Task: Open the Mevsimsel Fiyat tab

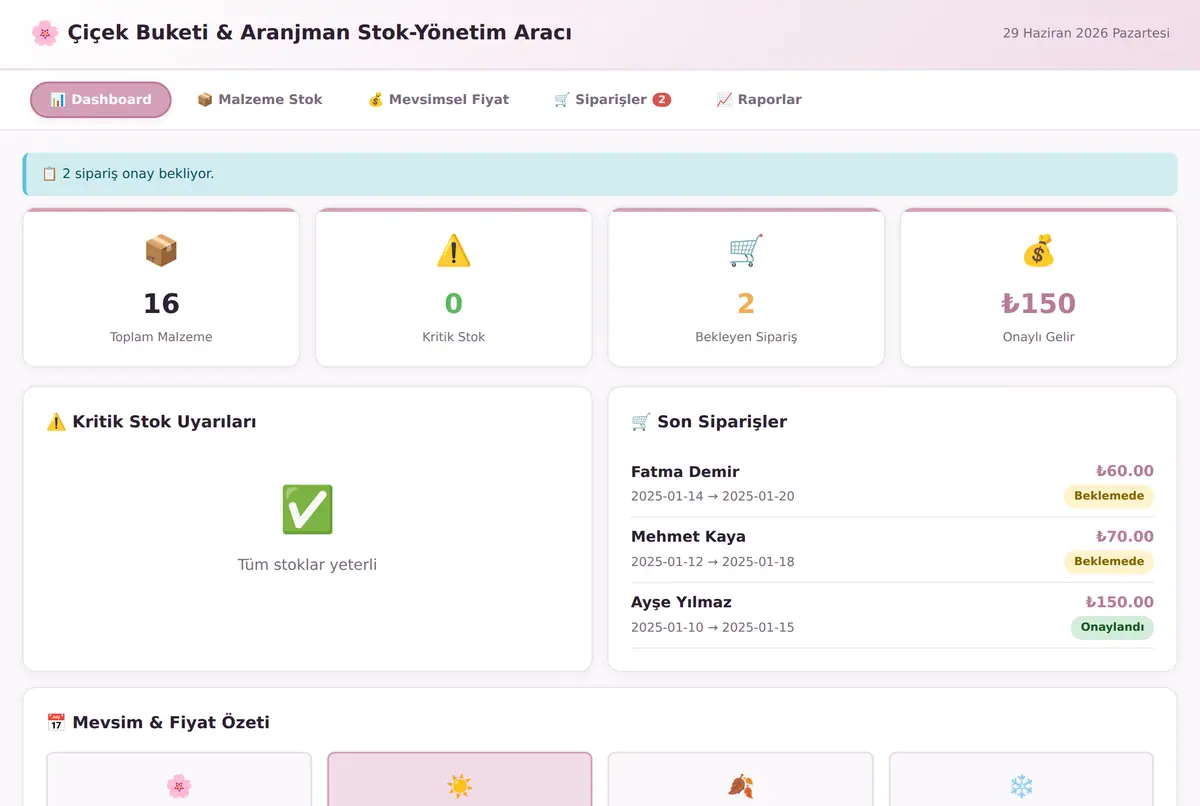Action: pos(438,100)
